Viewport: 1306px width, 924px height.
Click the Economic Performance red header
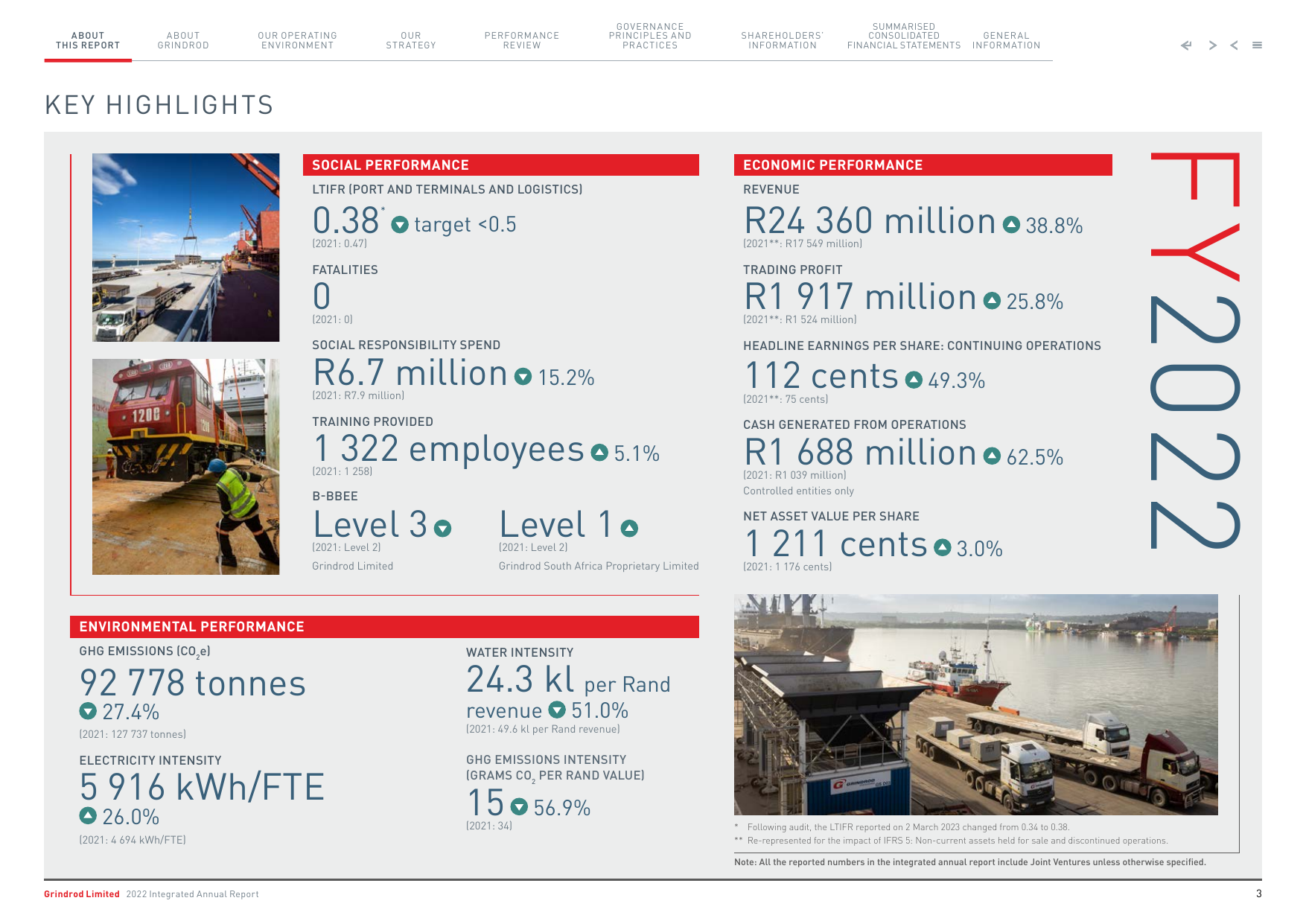point(923,165)
